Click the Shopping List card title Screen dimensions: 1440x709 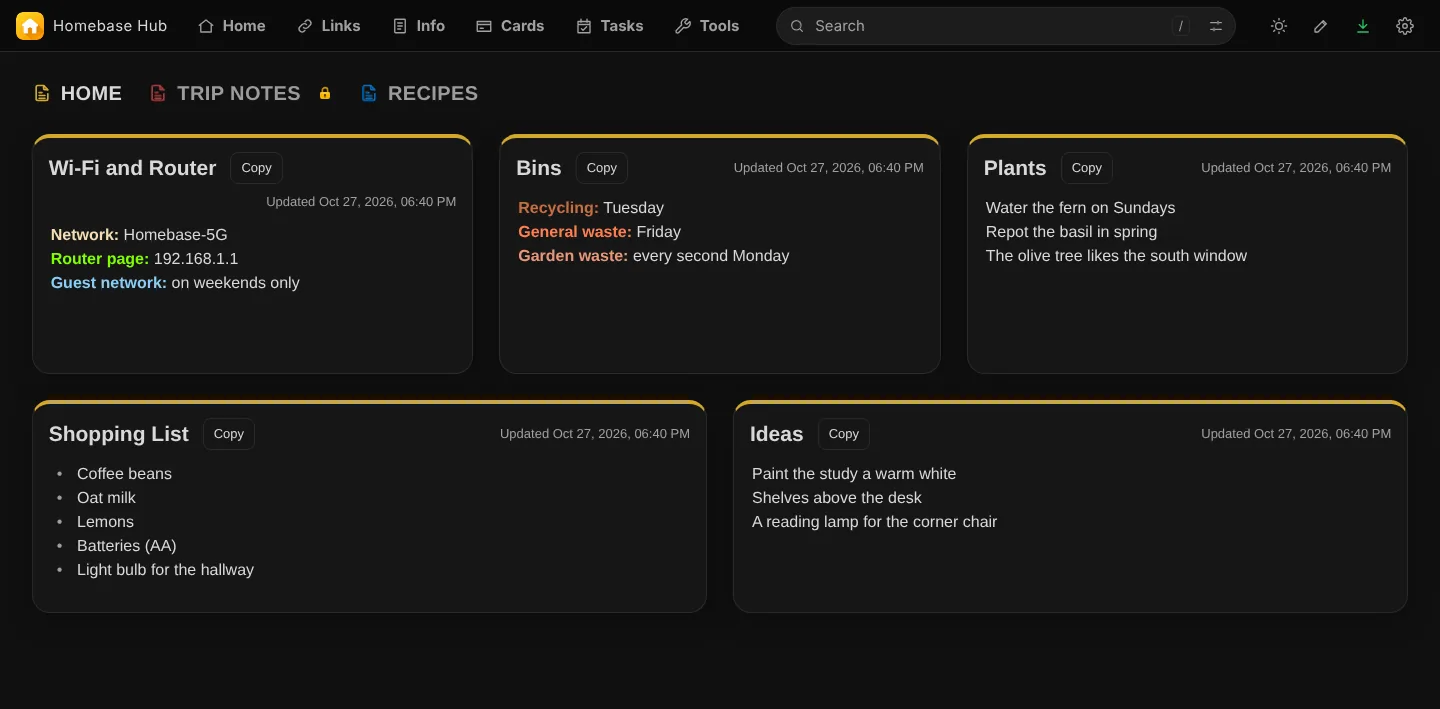(x=119, y=434)
